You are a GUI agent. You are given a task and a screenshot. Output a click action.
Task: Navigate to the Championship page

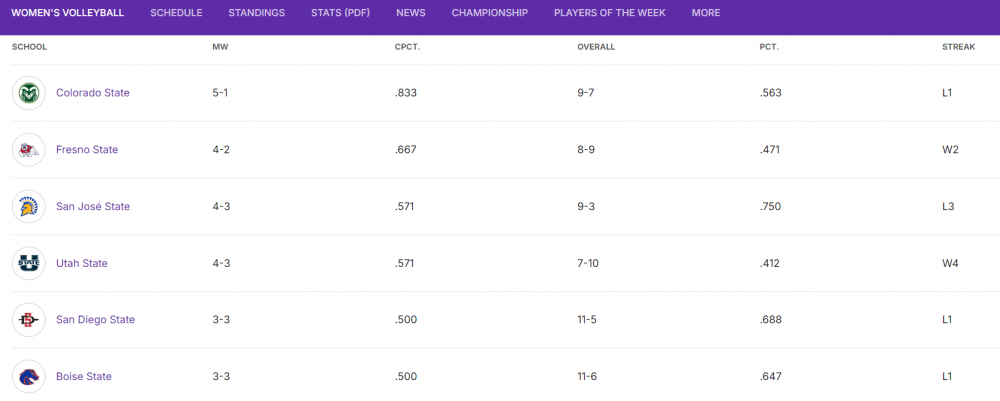[489, 13]
